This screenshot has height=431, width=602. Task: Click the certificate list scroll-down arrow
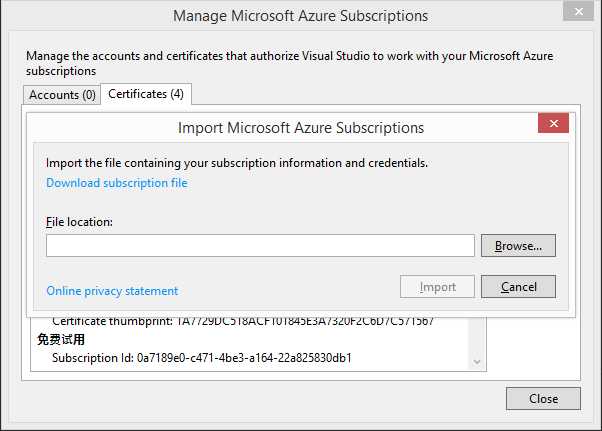tap(477, 362)
